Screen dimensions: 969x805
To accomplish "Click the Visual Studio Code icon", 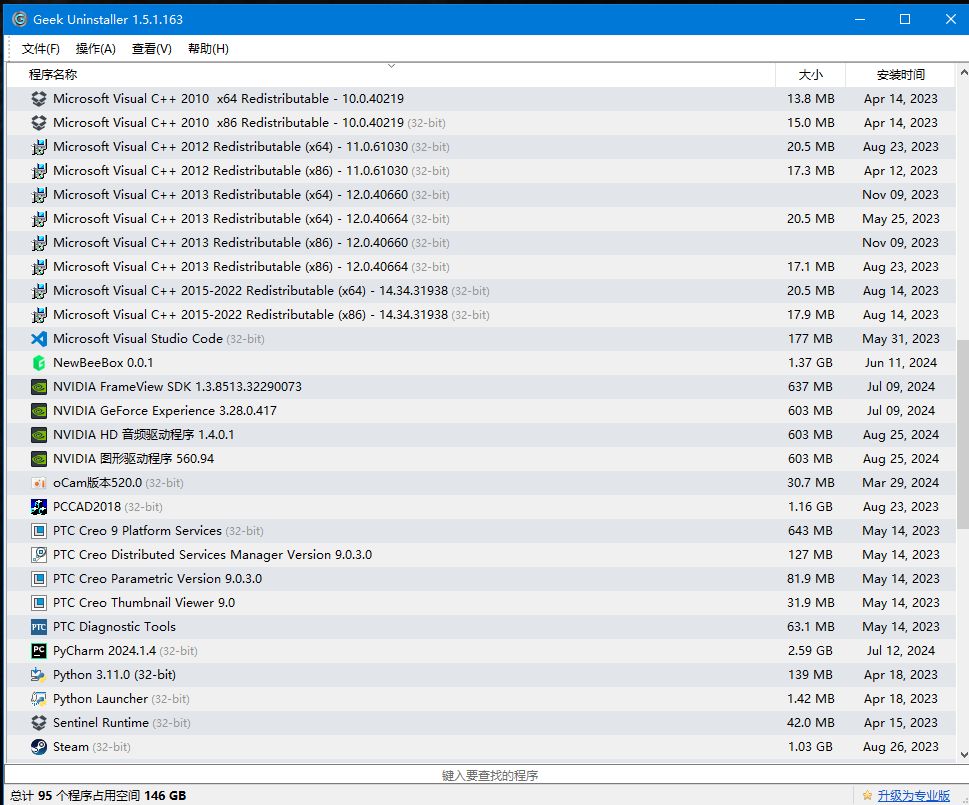I will tap(39, 339).
